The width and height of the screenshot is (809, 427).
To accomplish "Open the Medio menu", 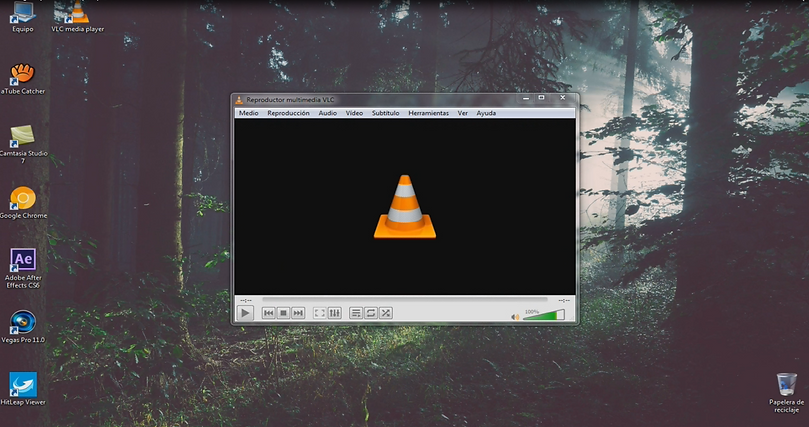I will pyautogui.click(x=249, y=113).
